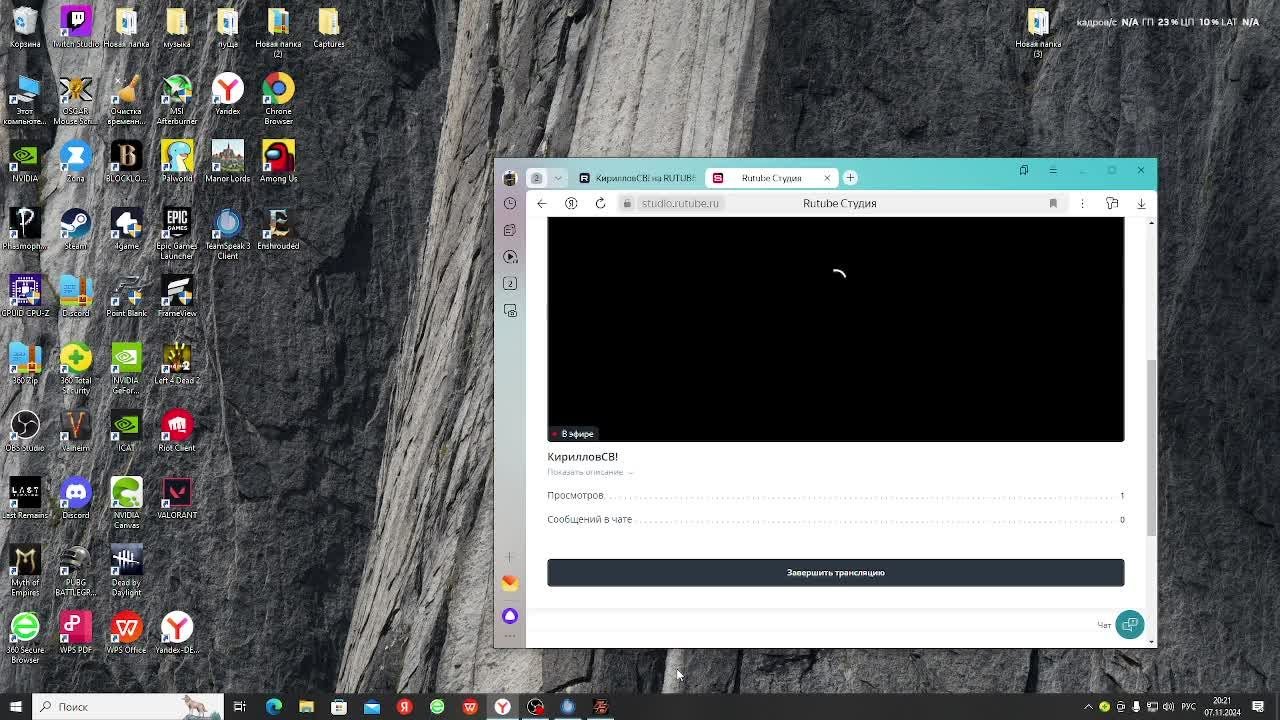Click Завершить трансляцию button
Viewport: 1280px width, 720px height.
tap(836, 573)
